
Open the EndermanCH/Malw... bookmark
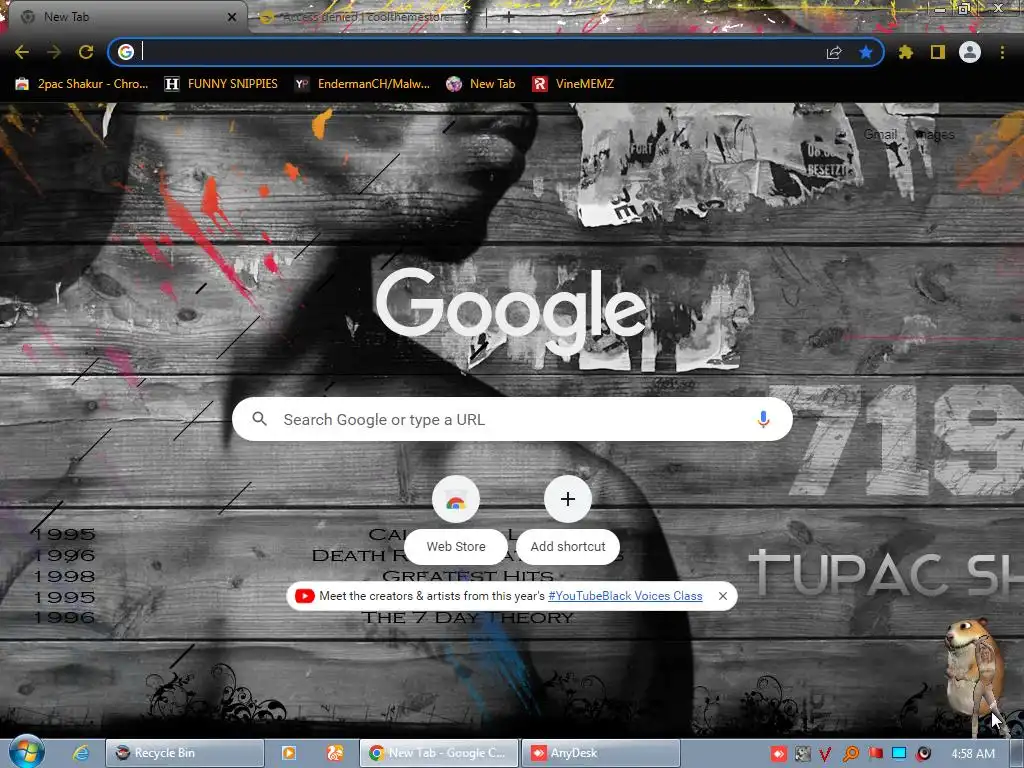click(362, 84)
